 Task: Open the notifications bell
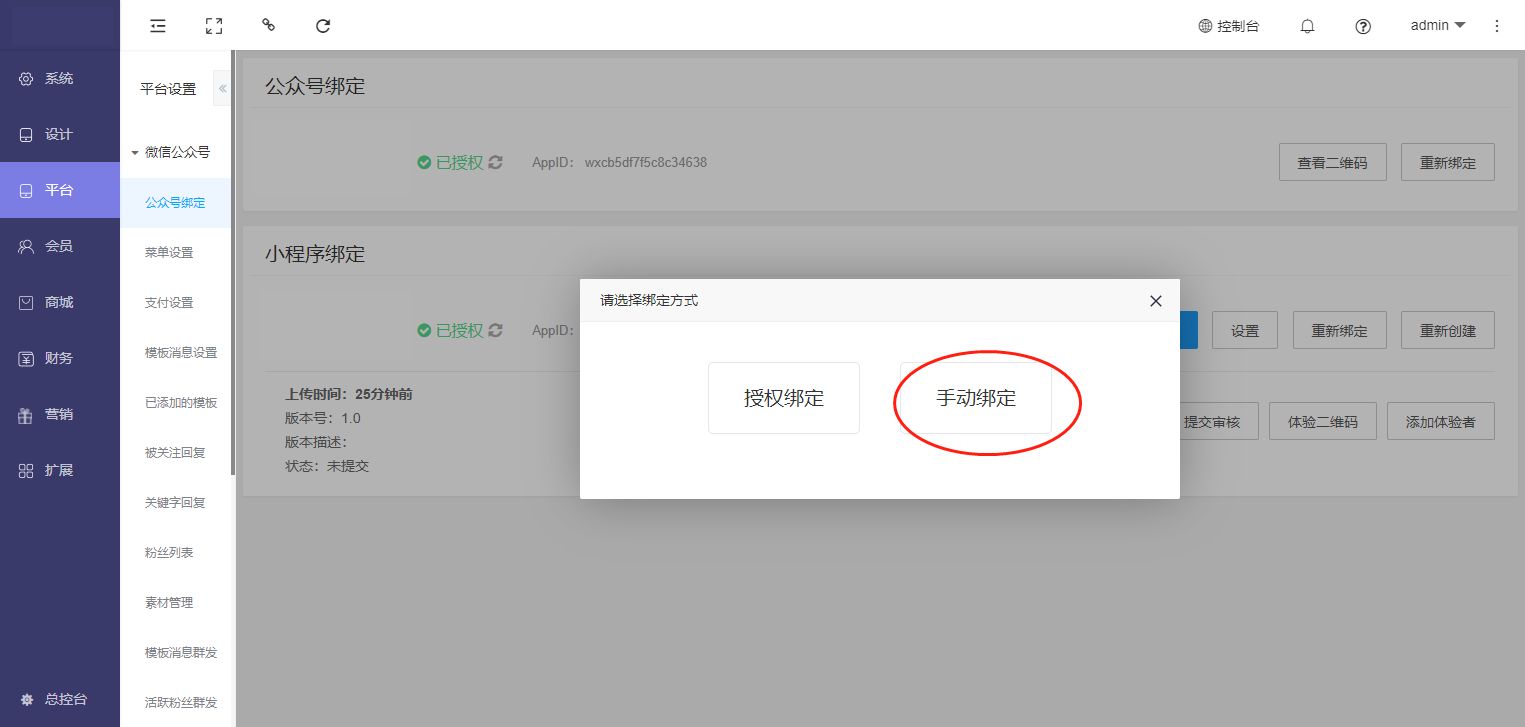point(1307,27)
